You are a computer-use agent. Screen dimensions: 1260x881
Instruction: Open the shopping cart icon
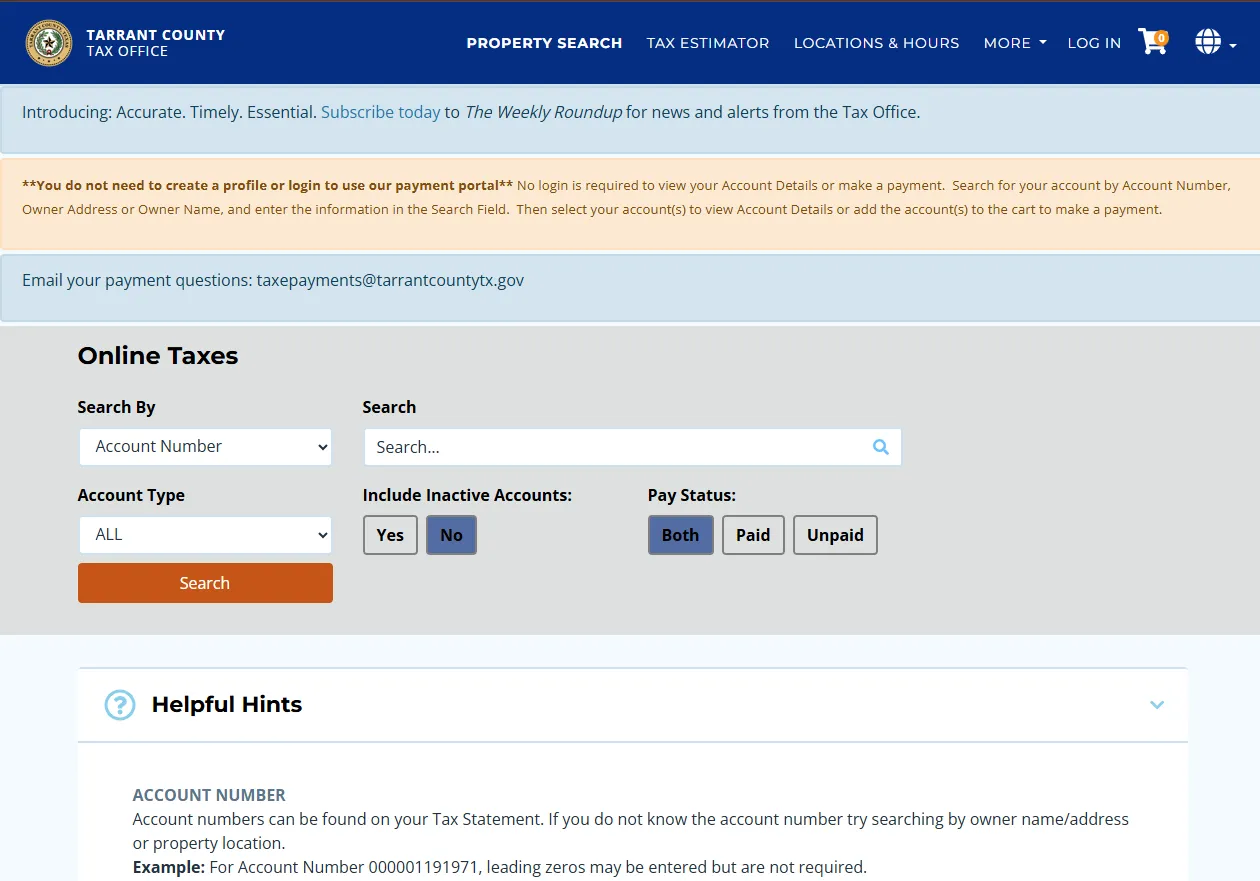pyautogui.click(x=1153, y=42)
